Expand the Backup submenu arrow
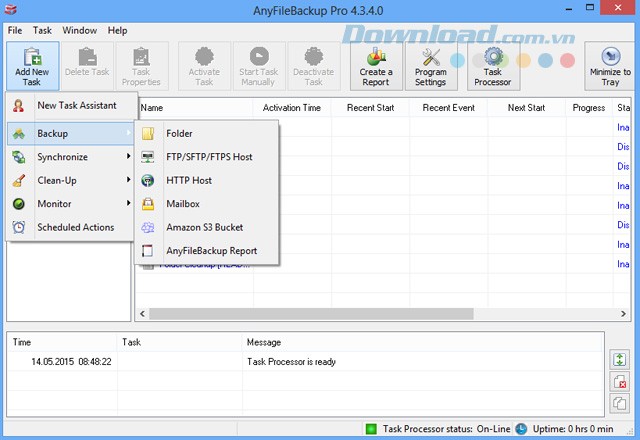Image resolution: width=640 pixels, height=440 pixels. coord(129,133)
